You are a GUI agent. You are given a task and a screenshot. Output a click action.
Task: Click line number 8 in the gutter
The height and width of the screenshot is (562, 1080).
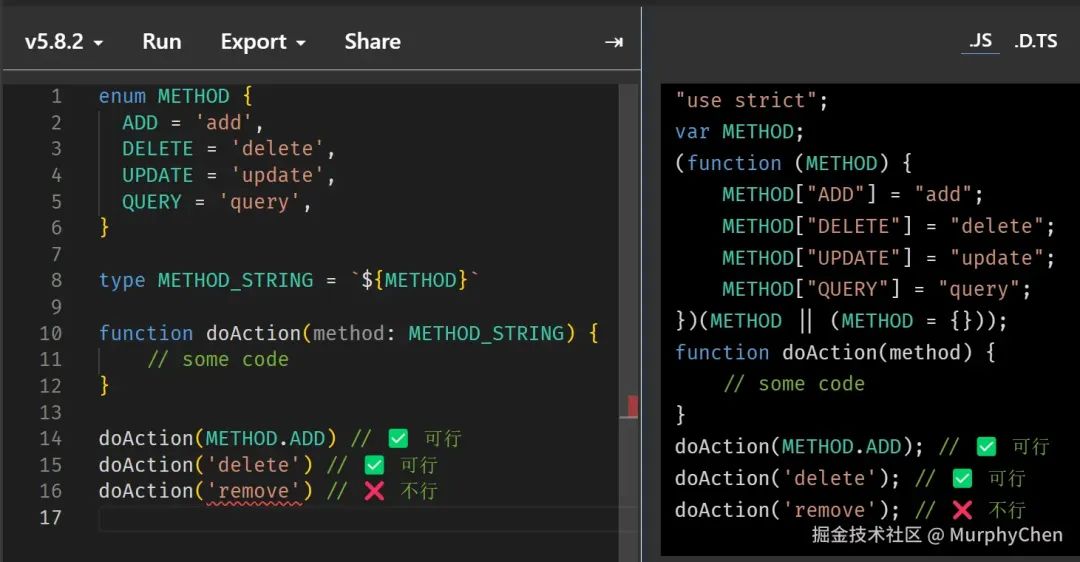56,280
